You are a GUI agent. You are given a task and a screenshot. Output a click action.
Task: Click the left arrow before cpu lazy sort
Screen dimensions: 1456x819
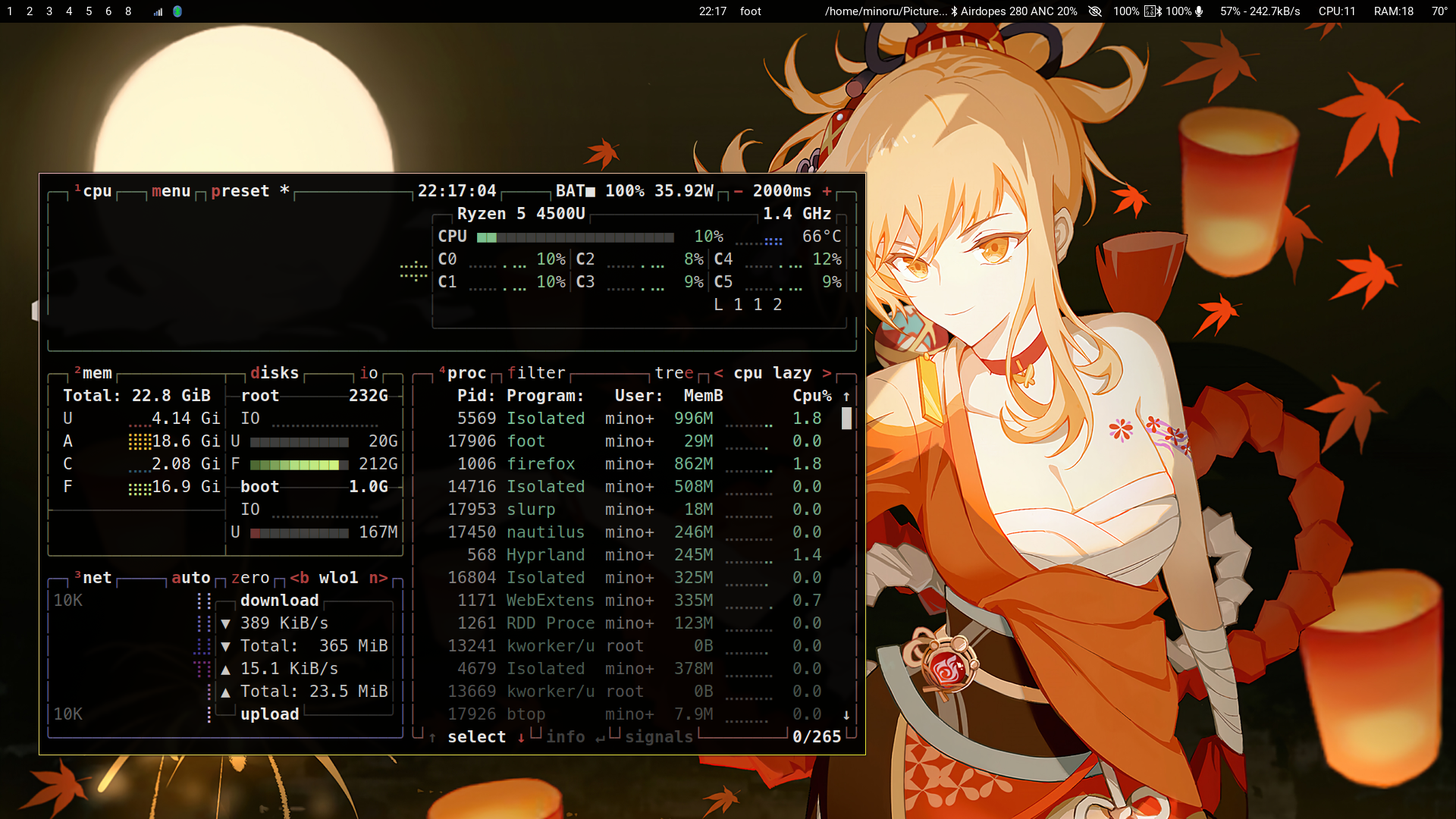[x=718, y=373]
